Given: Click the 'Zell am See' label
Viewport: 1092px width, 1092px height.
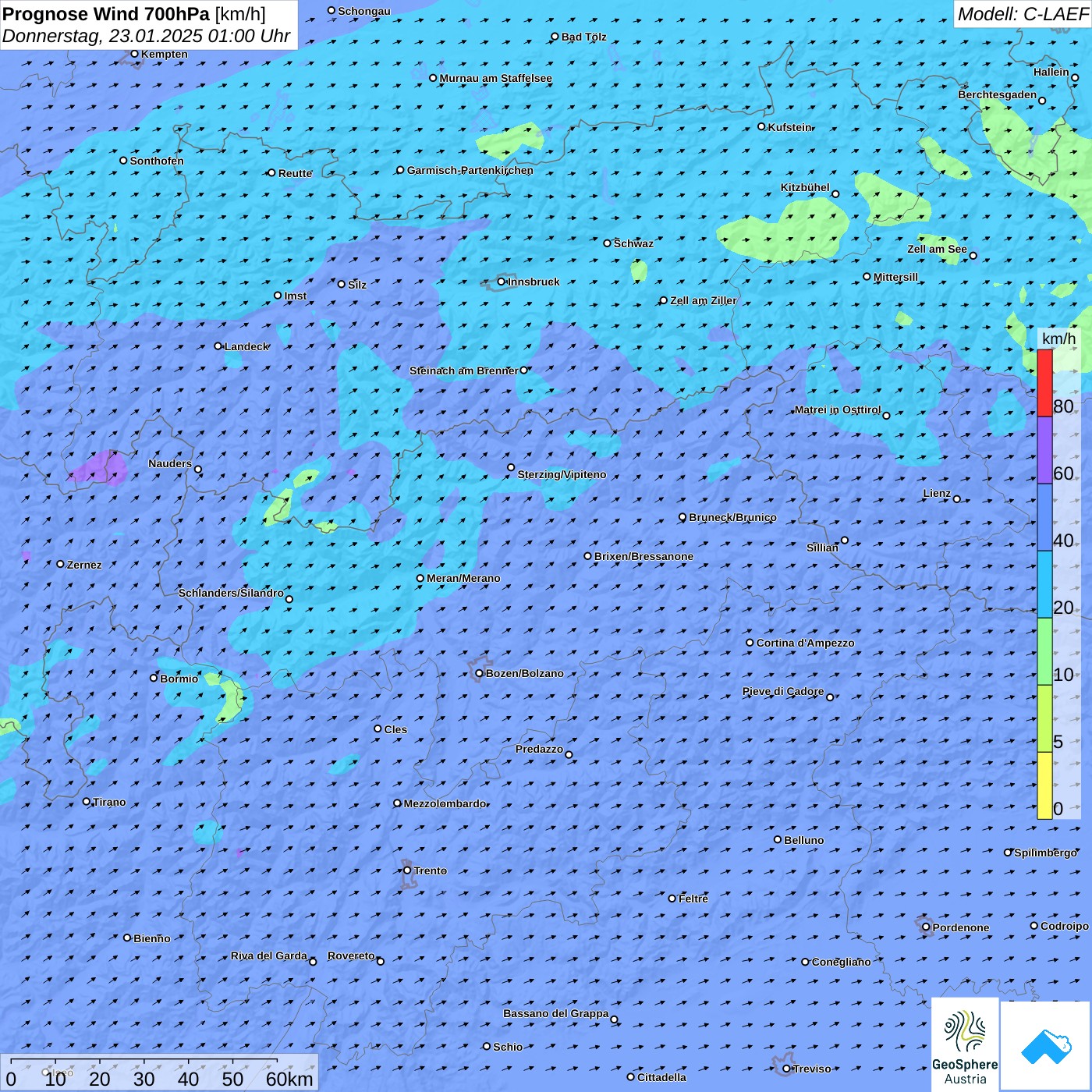Looking at the screenshot, I should (937, 249).
